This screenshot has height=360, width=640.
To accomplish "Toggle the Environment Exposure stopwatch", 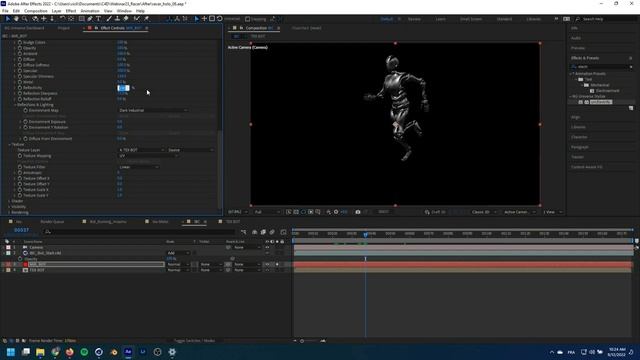I will click(x=25, y=122).
